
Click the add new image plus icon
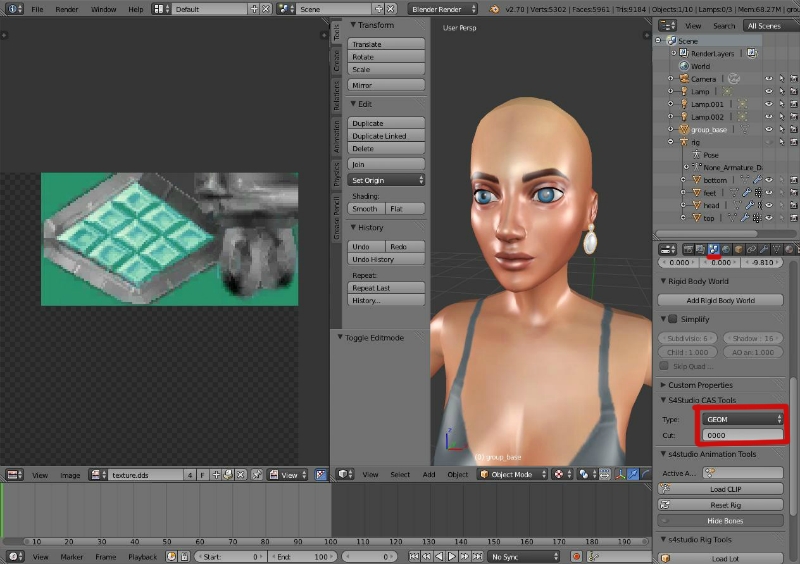click(216, 475)
